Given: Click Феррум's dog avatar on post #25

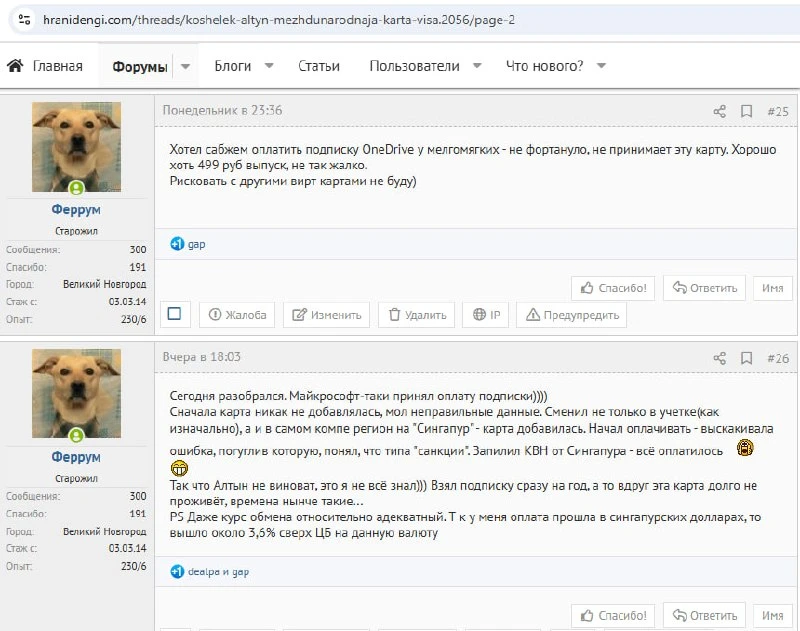Looking at the screenshot, I should pos(77,147).
